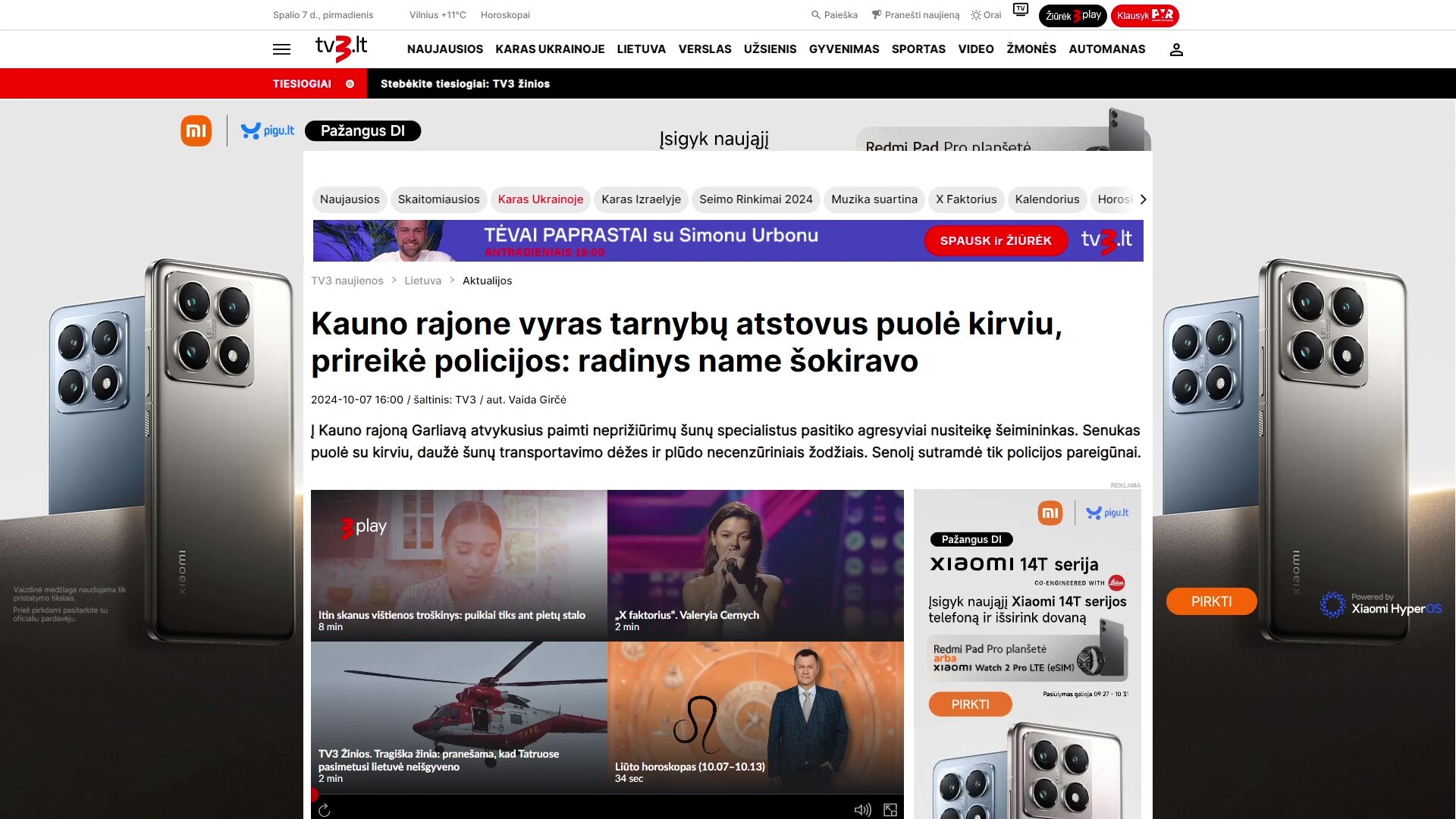The width and height of the screenshot is (1456, 819).
Task: Select the Karas Ukrainoje topic chip
Action: pos(541,199)
